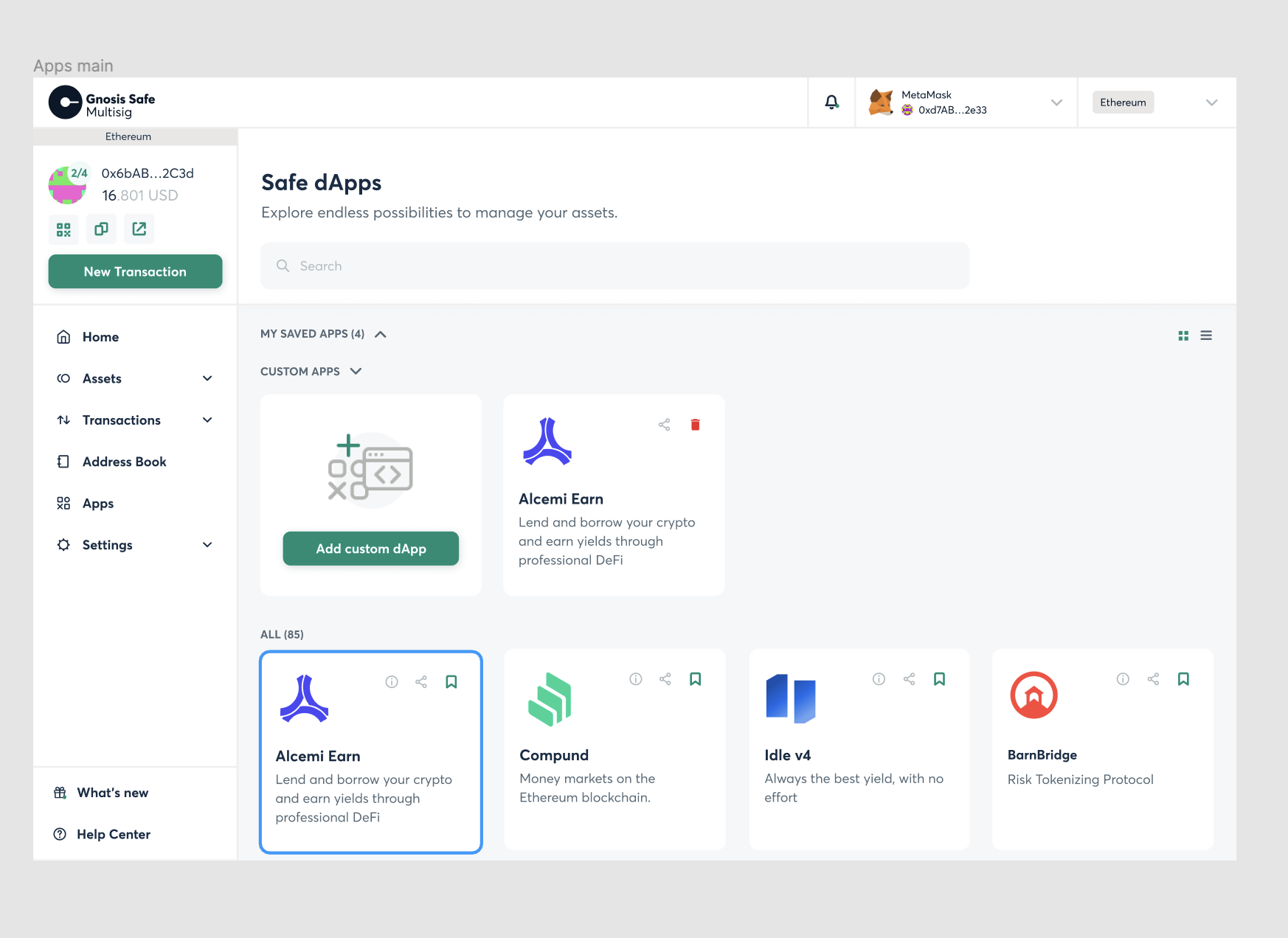Expand the Custom Apps section
This screenshot has width=1288, height=938.
[356, 371]
